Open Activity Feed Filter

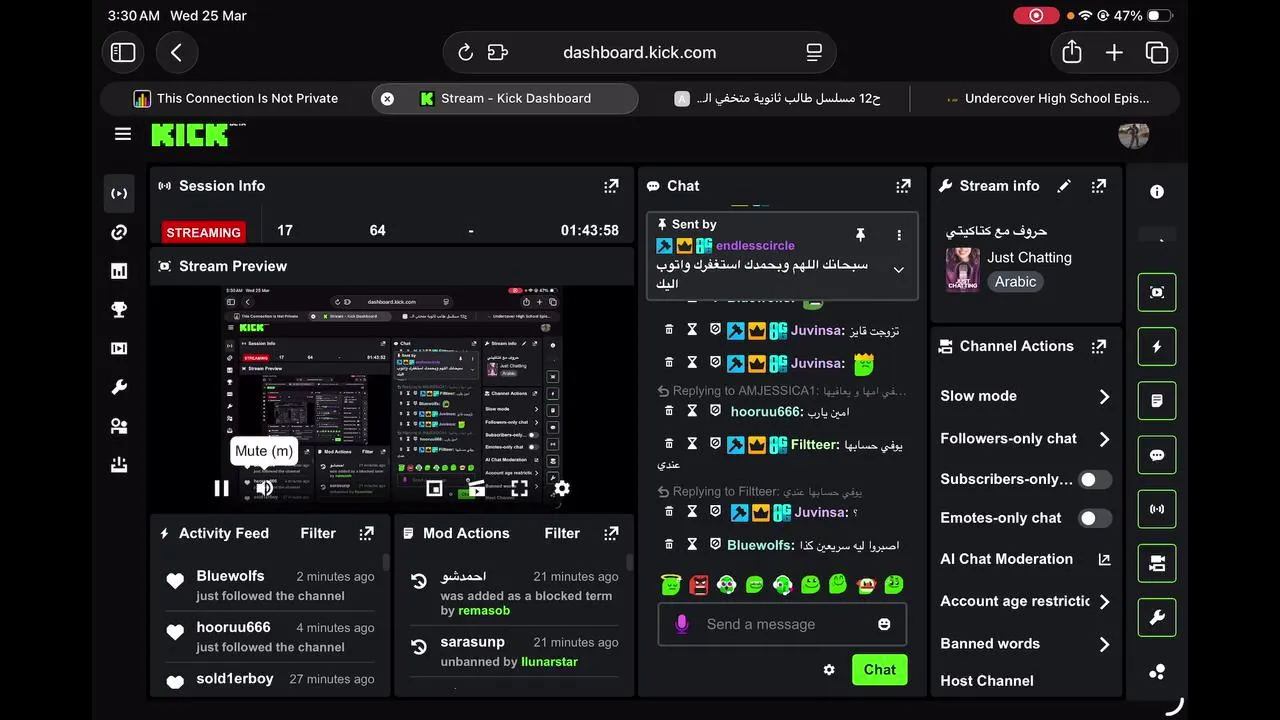[318, 533]
